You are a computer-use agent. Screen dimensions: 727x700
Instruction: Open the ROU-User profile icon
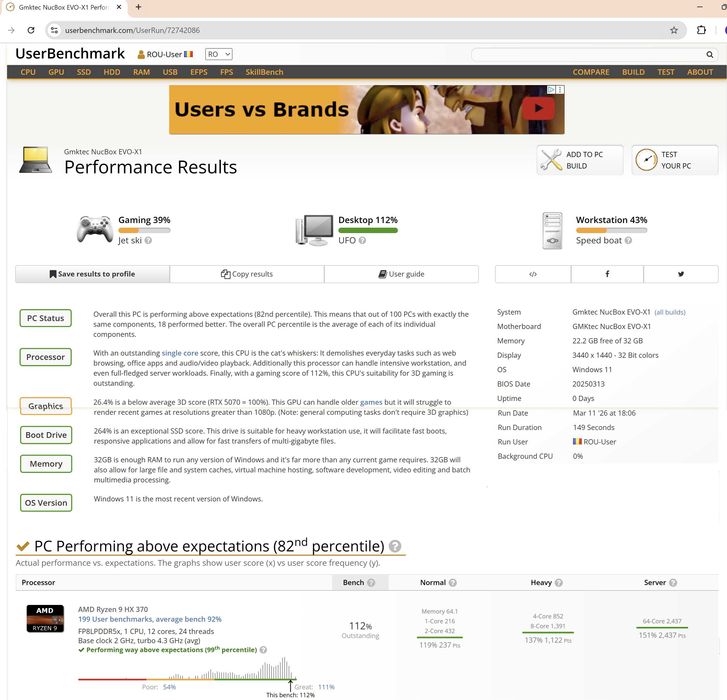(x=141, y=55)
